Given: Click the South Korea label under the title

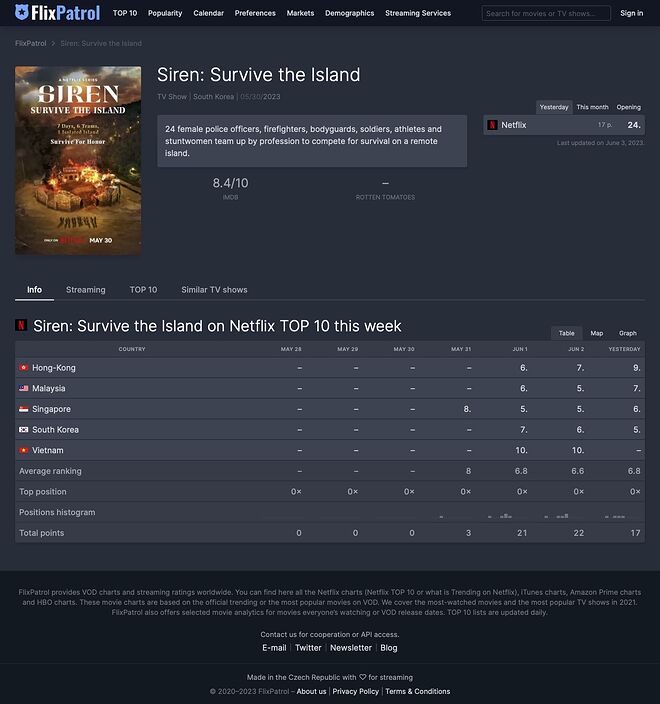Looking at the screenshot, I should pyautogui.click(x=213, y=97).
